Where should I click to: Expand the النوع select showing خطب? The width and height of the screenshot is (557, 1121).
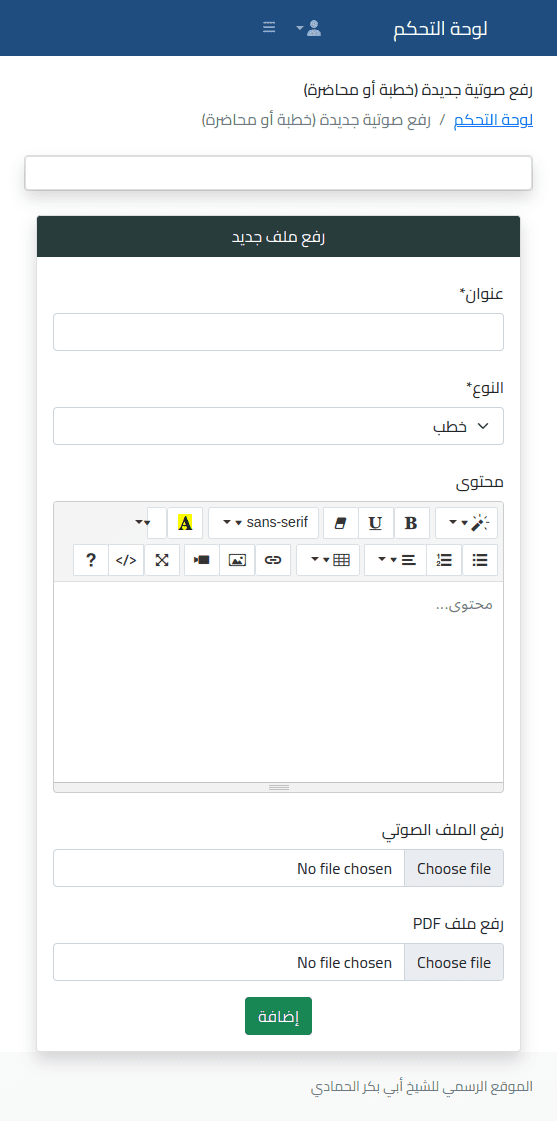278,426
